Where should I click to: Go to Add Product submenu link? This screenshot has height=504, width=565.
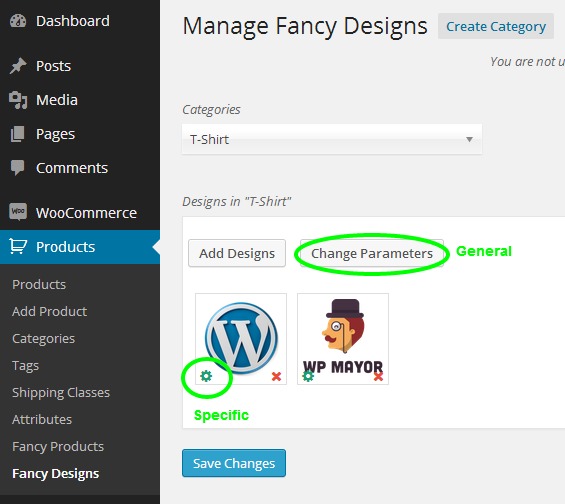pyautogui.click(x=49, y=312)
